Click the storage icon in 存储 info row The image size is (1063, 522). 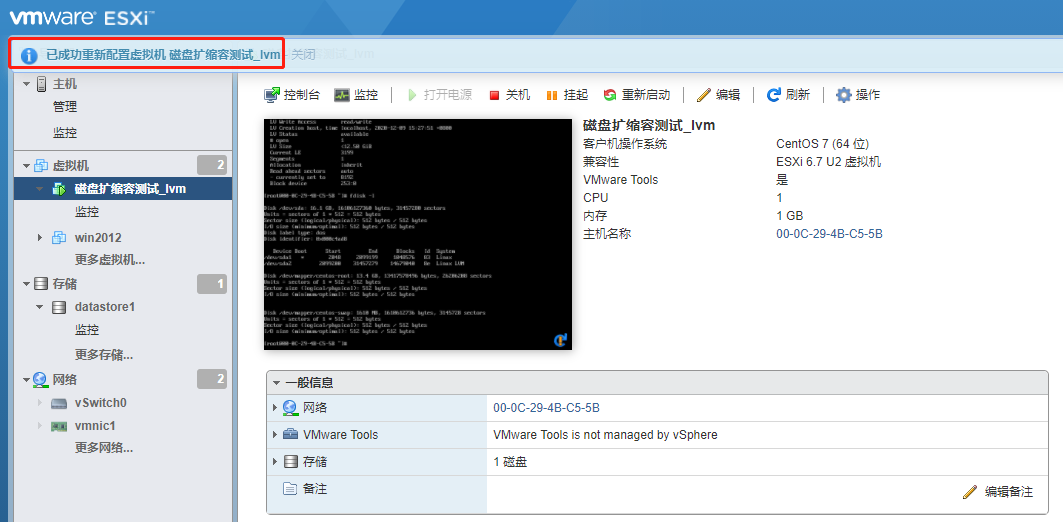point(290,462)
